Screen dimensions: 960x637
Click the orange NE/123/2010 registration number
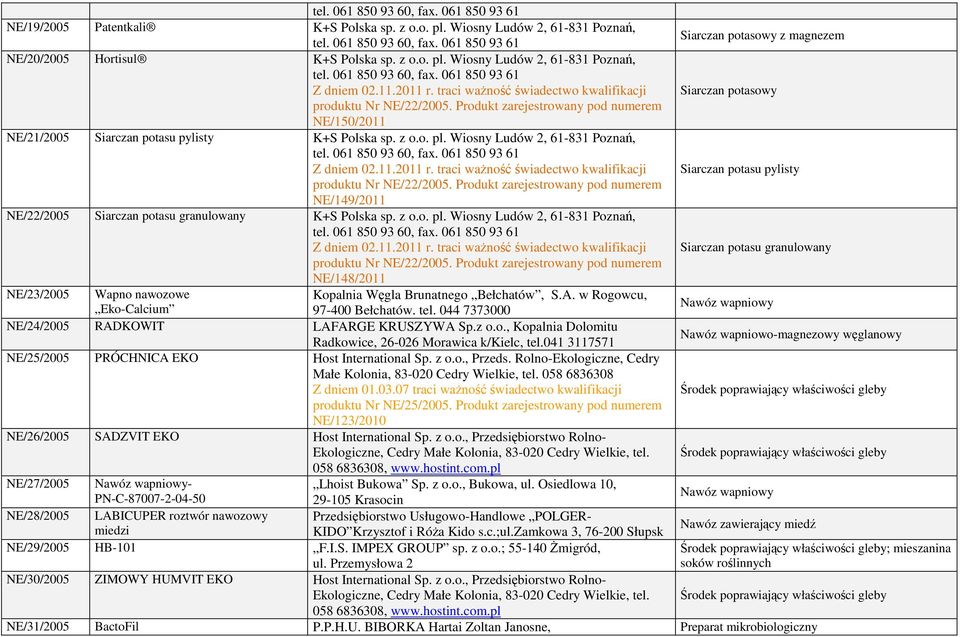point(349,421)
